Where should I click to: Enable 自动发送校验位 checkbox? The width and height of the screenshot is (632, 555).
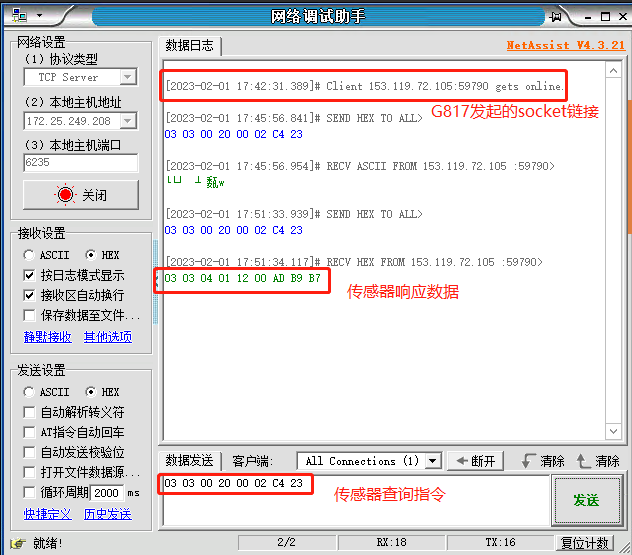coord(30,452)
